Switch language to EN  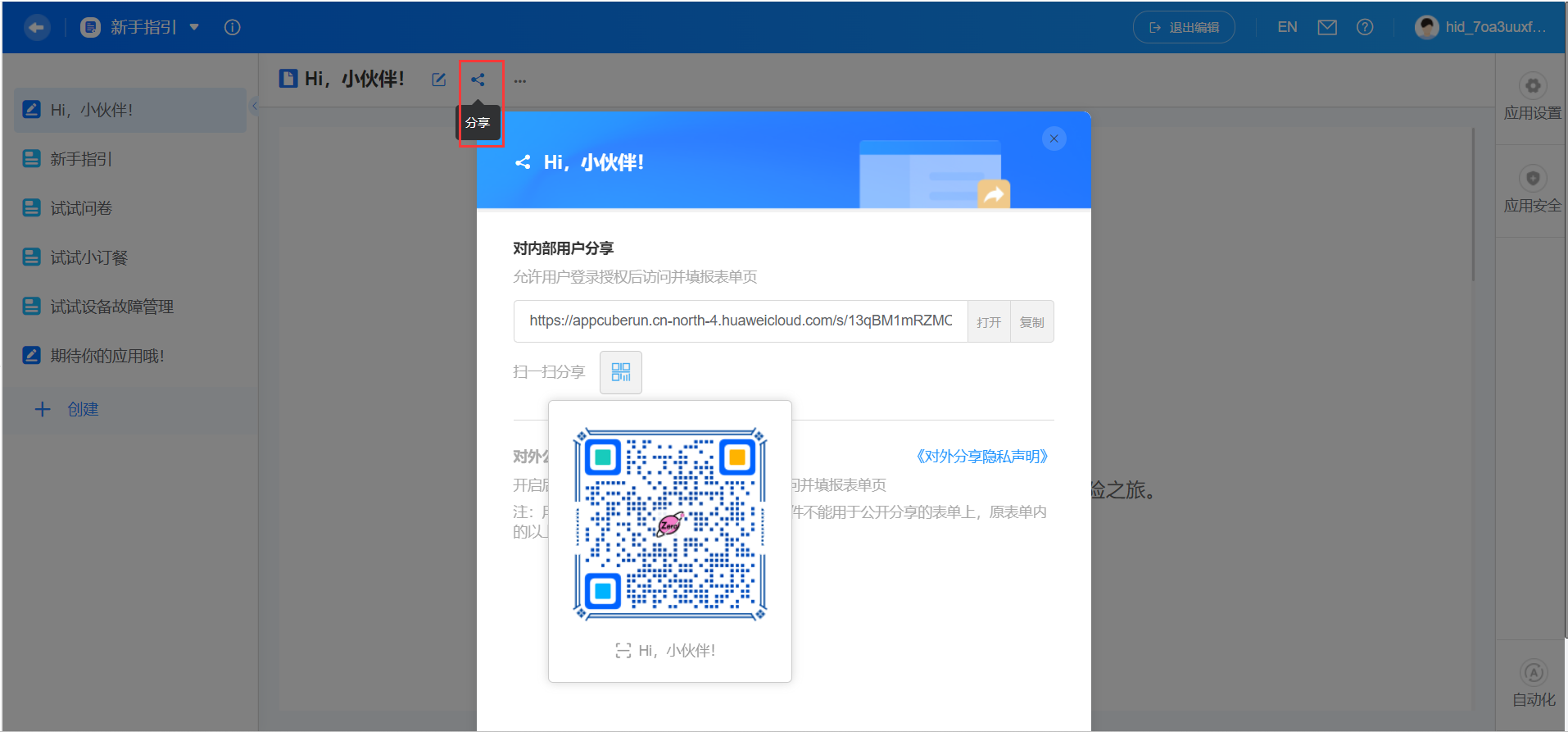pos(1287,27)
